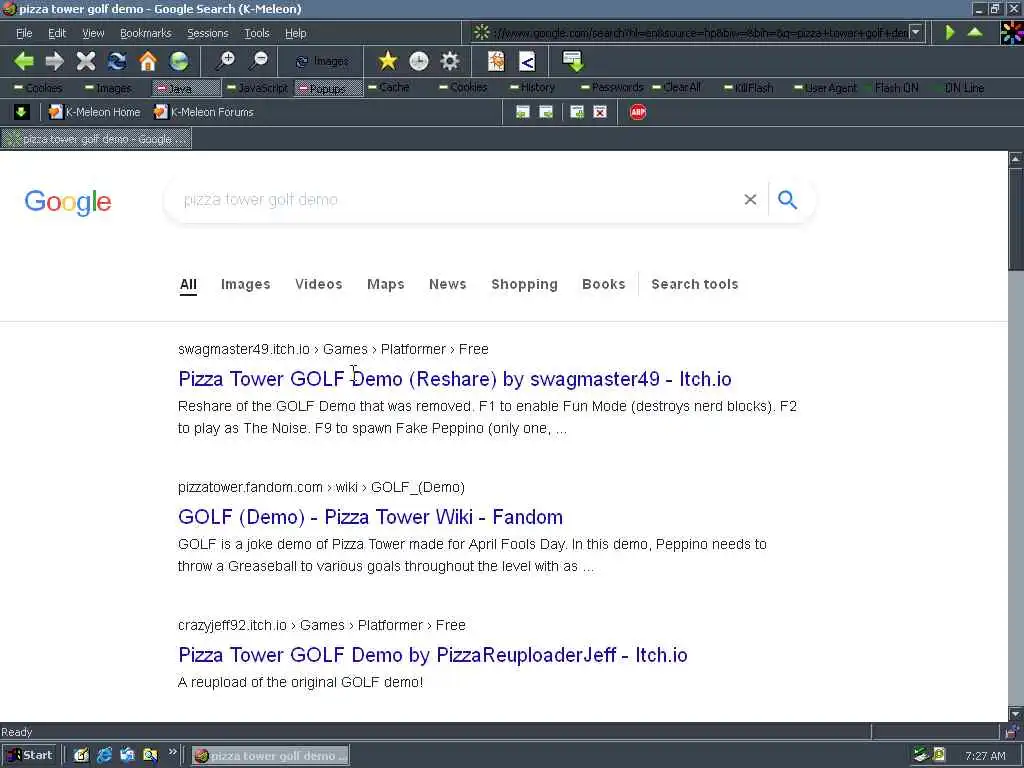The image size is (1024, 768).
Task: Click the Clear All privacy button
Action: coord(676,88)
